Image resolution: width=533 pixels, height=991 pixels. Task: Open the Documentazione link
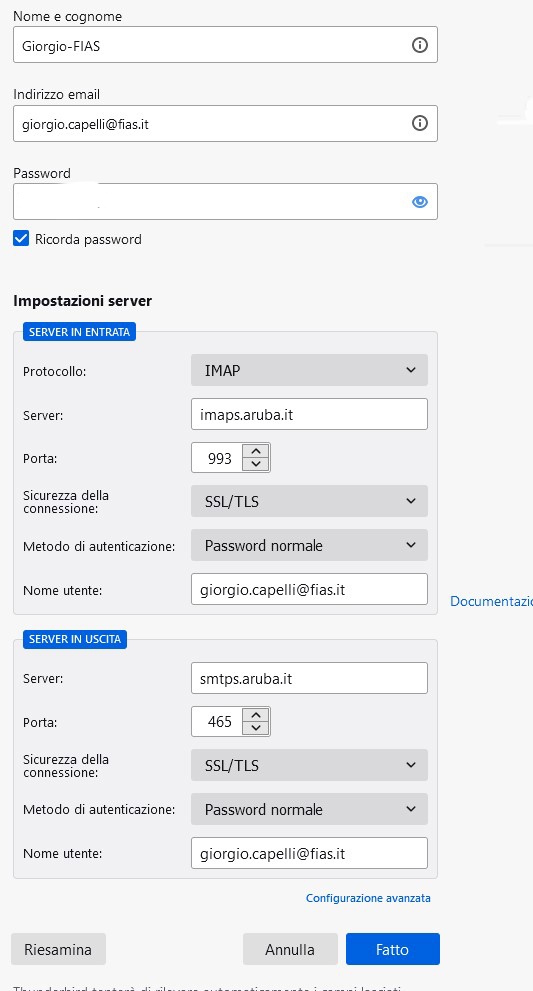[491, 601]
